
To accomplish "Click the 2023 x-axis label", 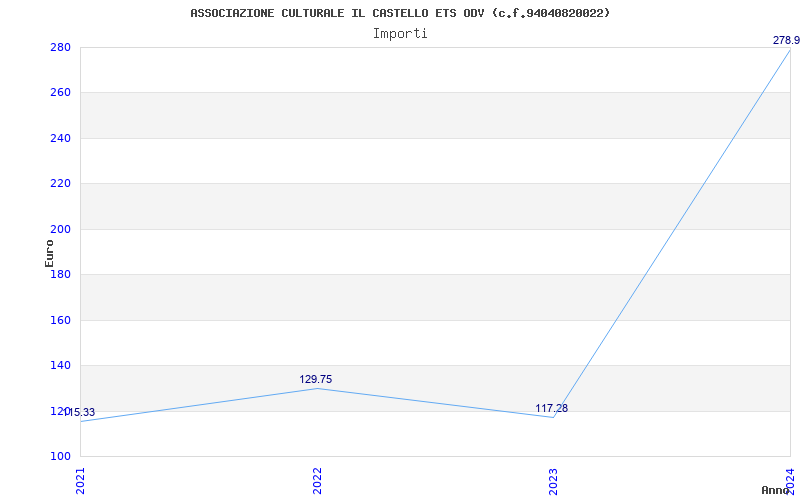I will pyautogui.click(x=554, y=481).
